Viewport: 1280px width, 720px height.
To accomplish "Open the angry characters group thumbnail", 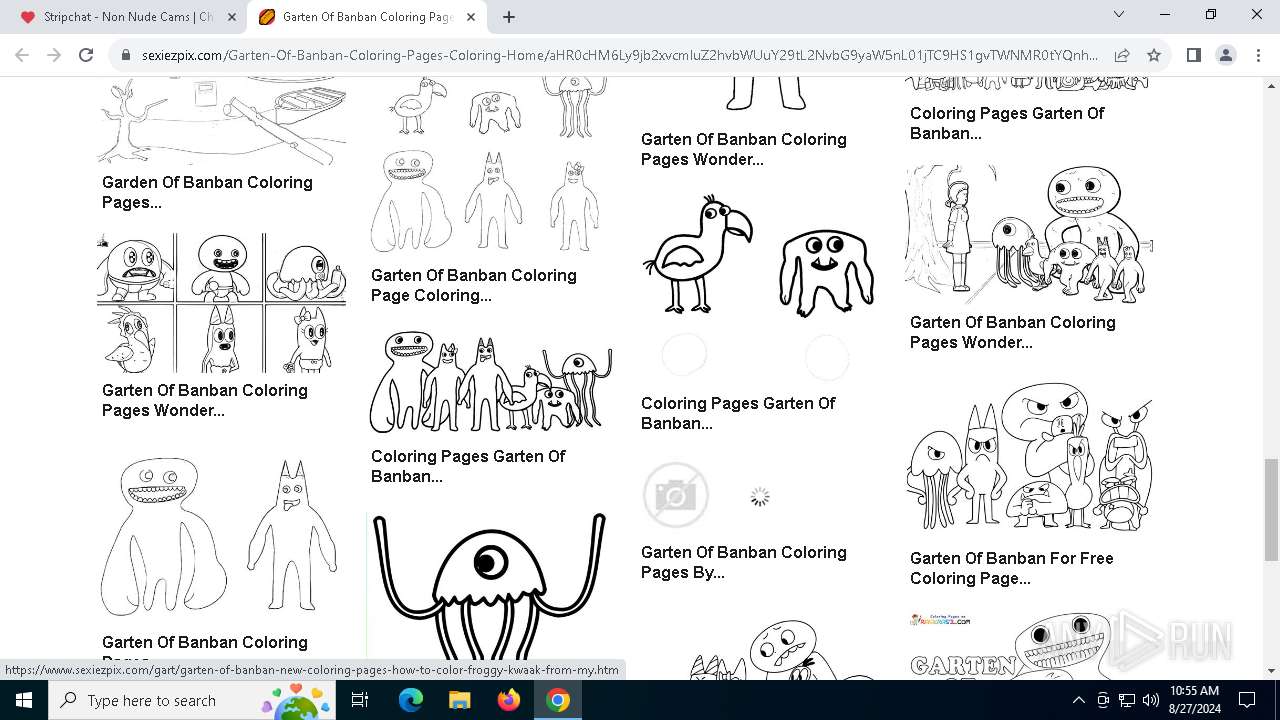I will click(x=1029, y=457).
